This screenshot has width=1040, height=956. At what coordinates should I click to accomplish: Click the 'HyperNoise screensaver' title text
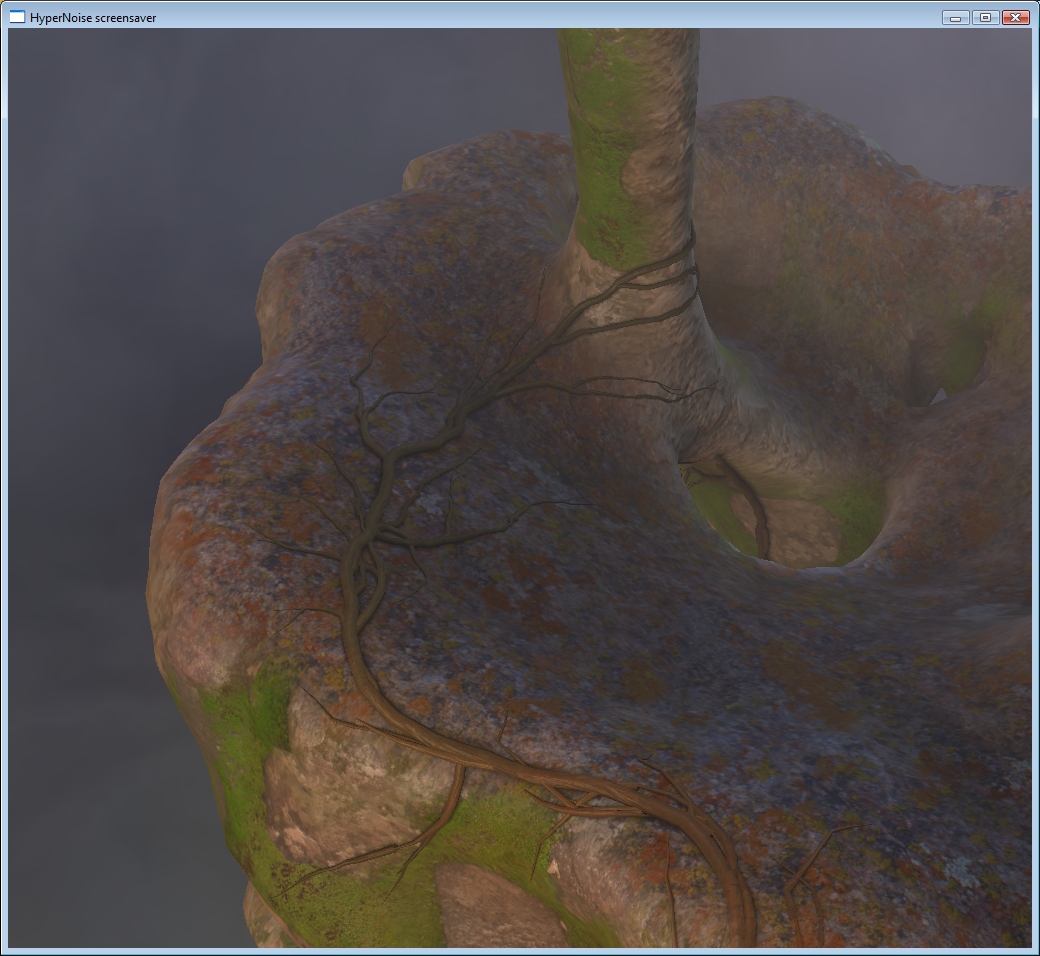pyautogui.click(x=93, y=18)
